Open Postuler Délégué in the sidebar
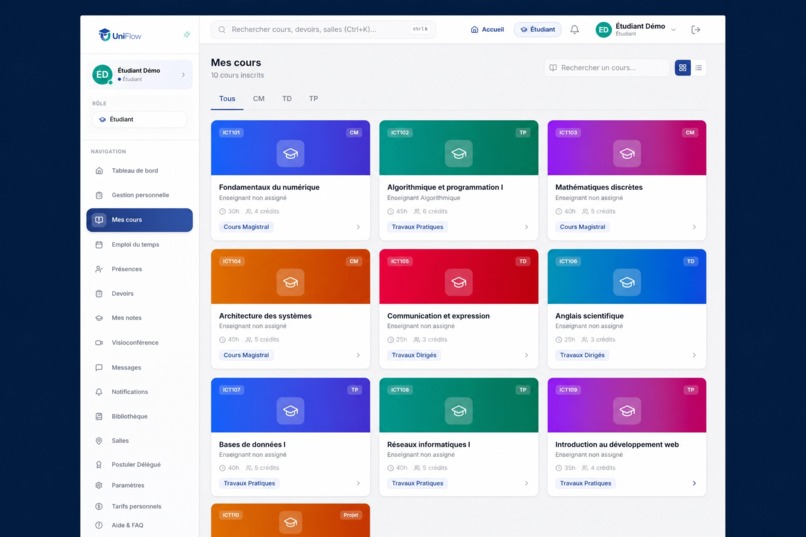Screen dimensions: 806x537 pos(139,465)
